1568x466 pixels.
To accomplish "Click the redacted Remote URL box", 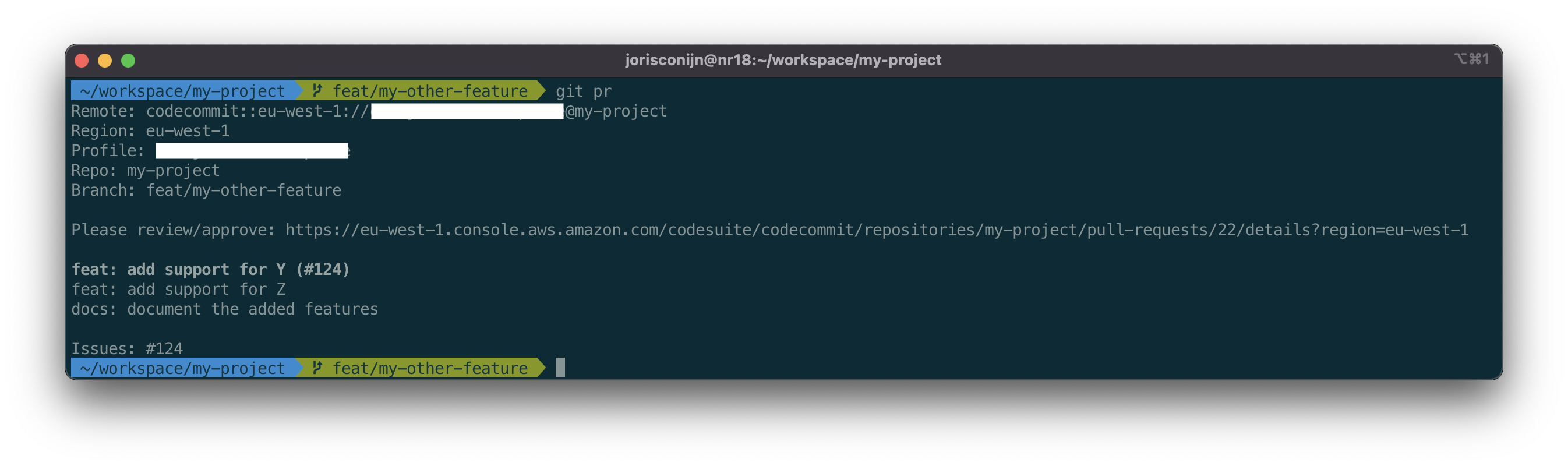I will (468, 111).
